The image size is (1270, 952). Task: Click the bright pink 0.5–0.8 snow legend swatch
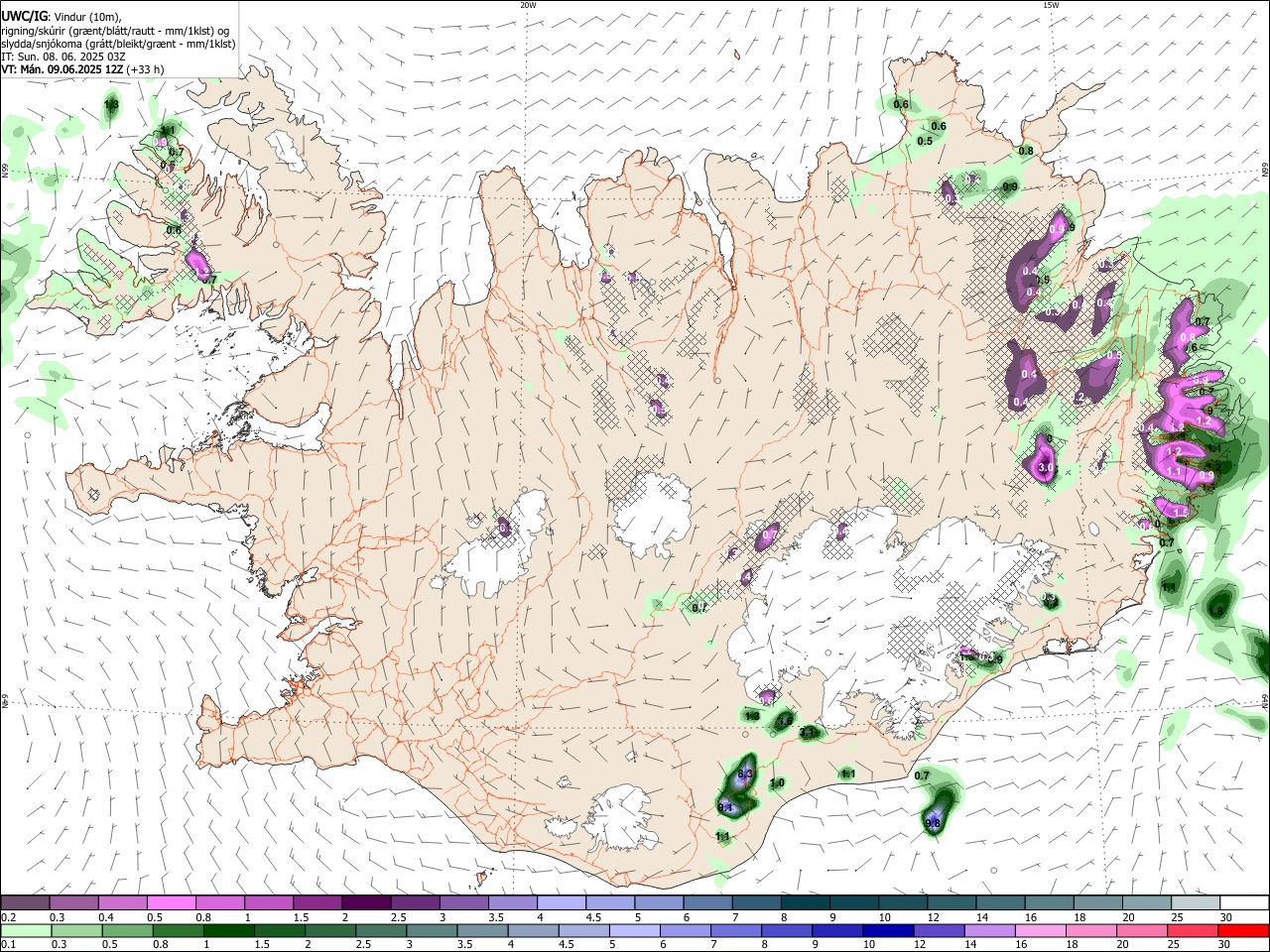[x=171, y=902]
